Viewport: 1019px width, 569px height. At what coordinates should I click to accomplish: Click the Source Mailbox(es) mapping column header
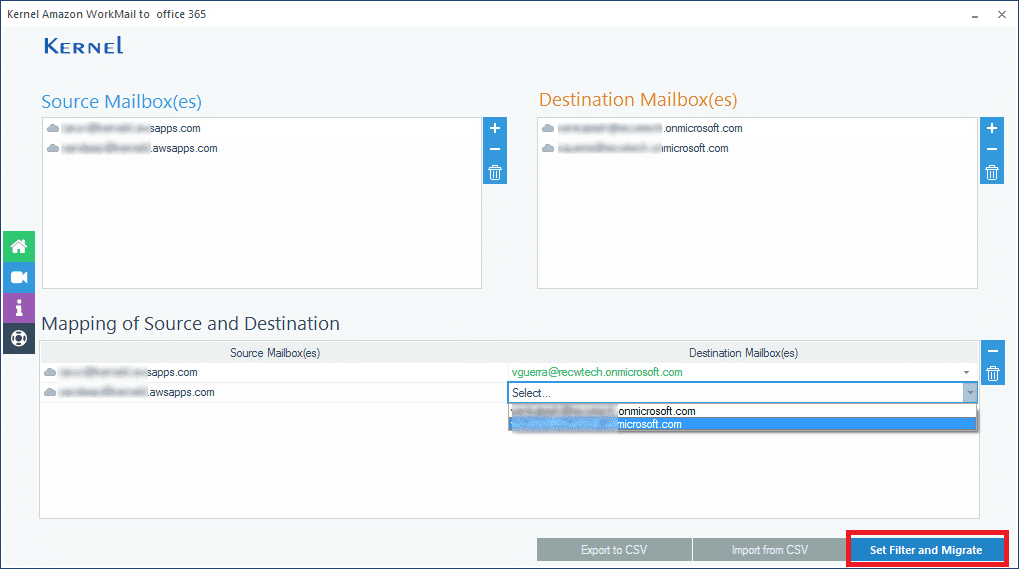tap(275, 353)
